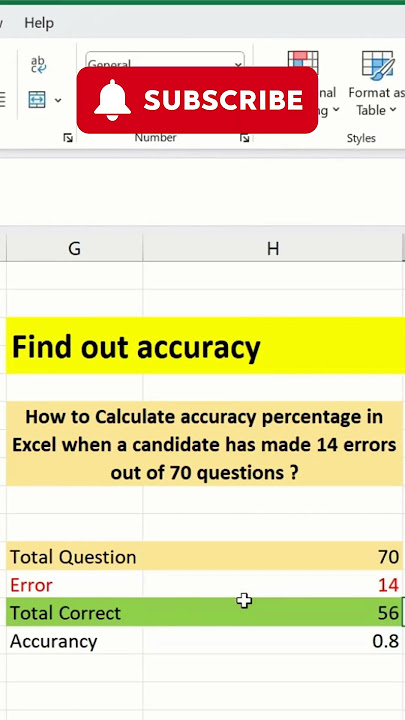Select column H header
The width and height of the screenshot is (405, 720).
click(273, 248)
